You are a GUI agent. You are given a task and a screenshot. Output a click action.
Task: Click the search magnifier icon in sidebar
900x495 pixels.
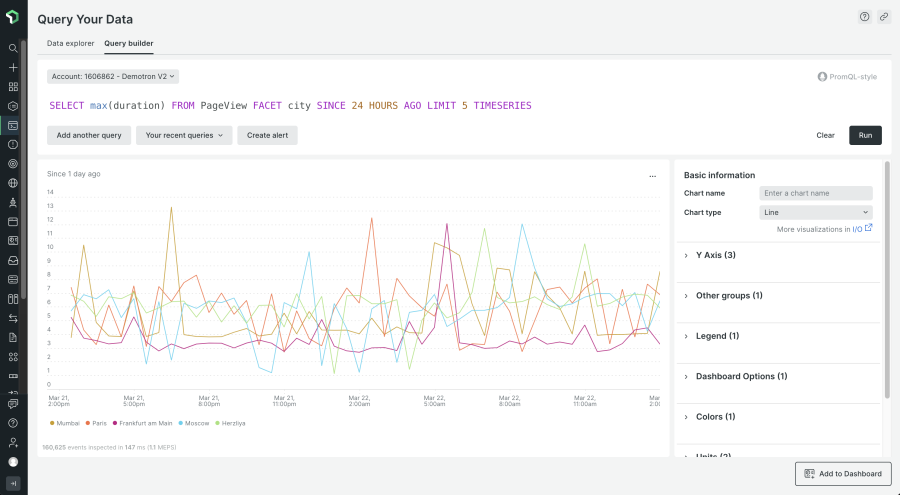13,48
